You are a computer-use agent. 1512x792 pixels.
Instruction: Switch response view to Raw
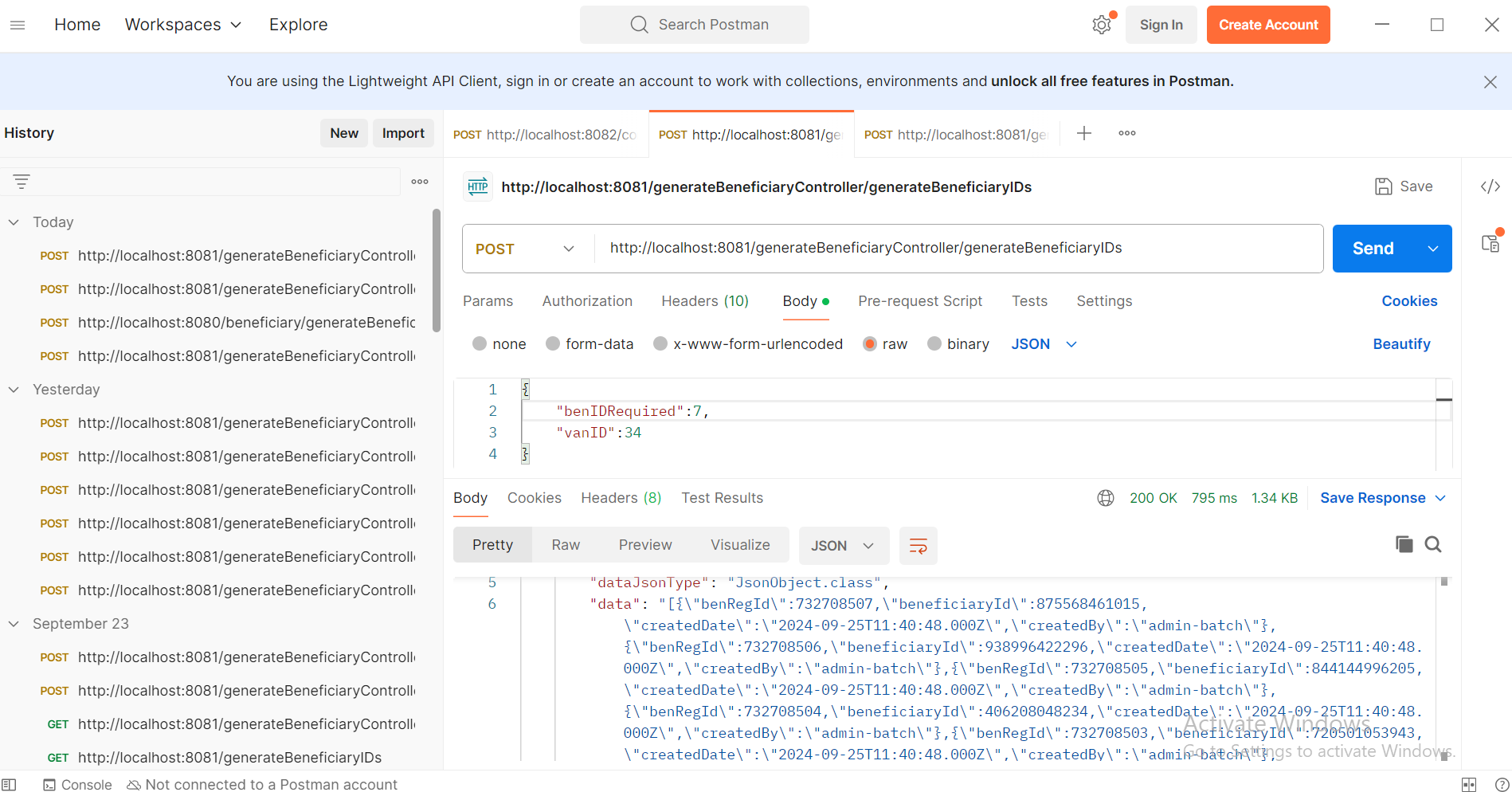click(566, 545)
